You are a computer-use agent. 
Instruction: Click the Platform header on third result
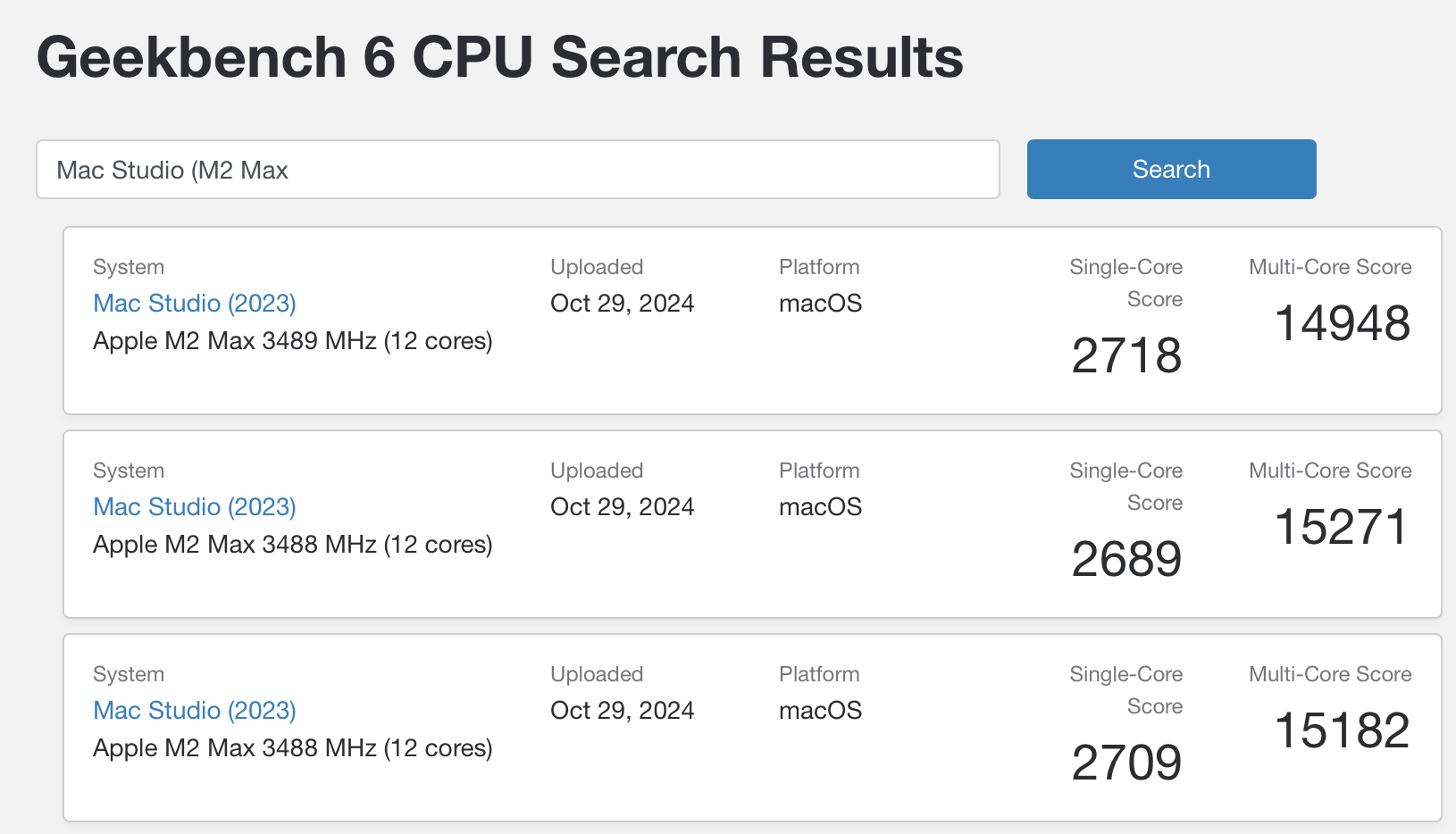tap(818, 673)
